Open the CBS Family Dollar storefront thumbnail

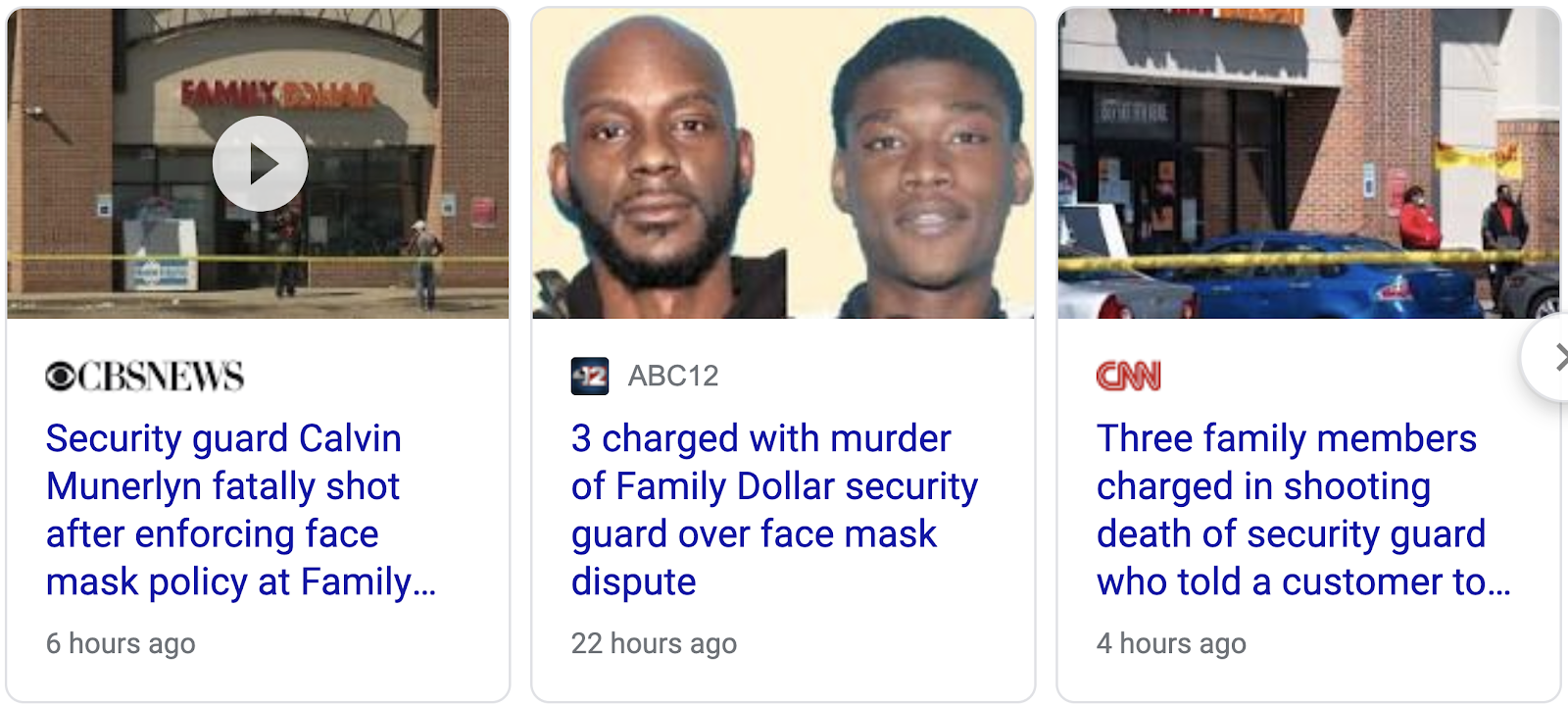click(x=258, y=164)
